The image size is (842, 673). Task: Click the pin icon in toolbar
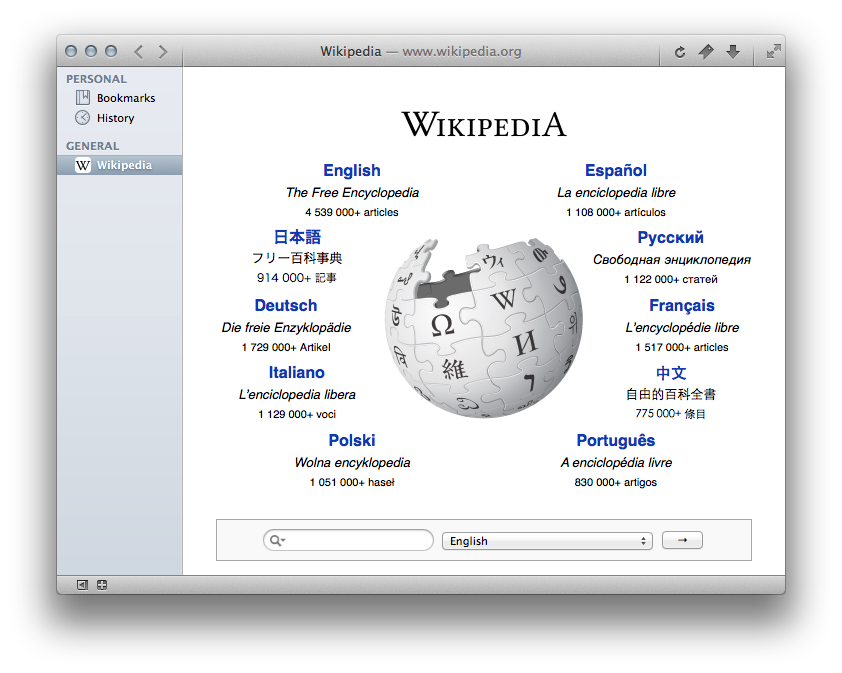(706, 52)
